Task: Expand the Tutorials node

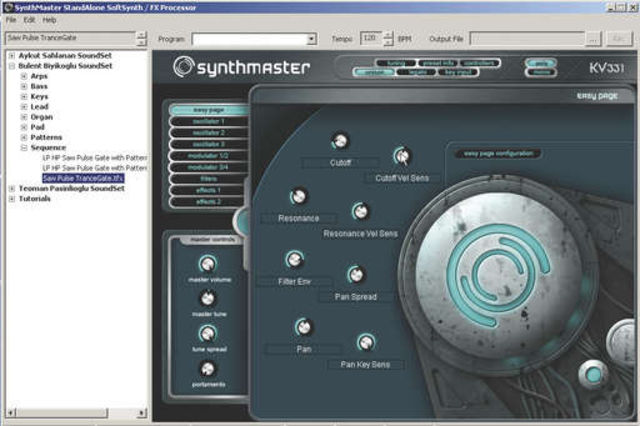Action: [x=12, y=199]
